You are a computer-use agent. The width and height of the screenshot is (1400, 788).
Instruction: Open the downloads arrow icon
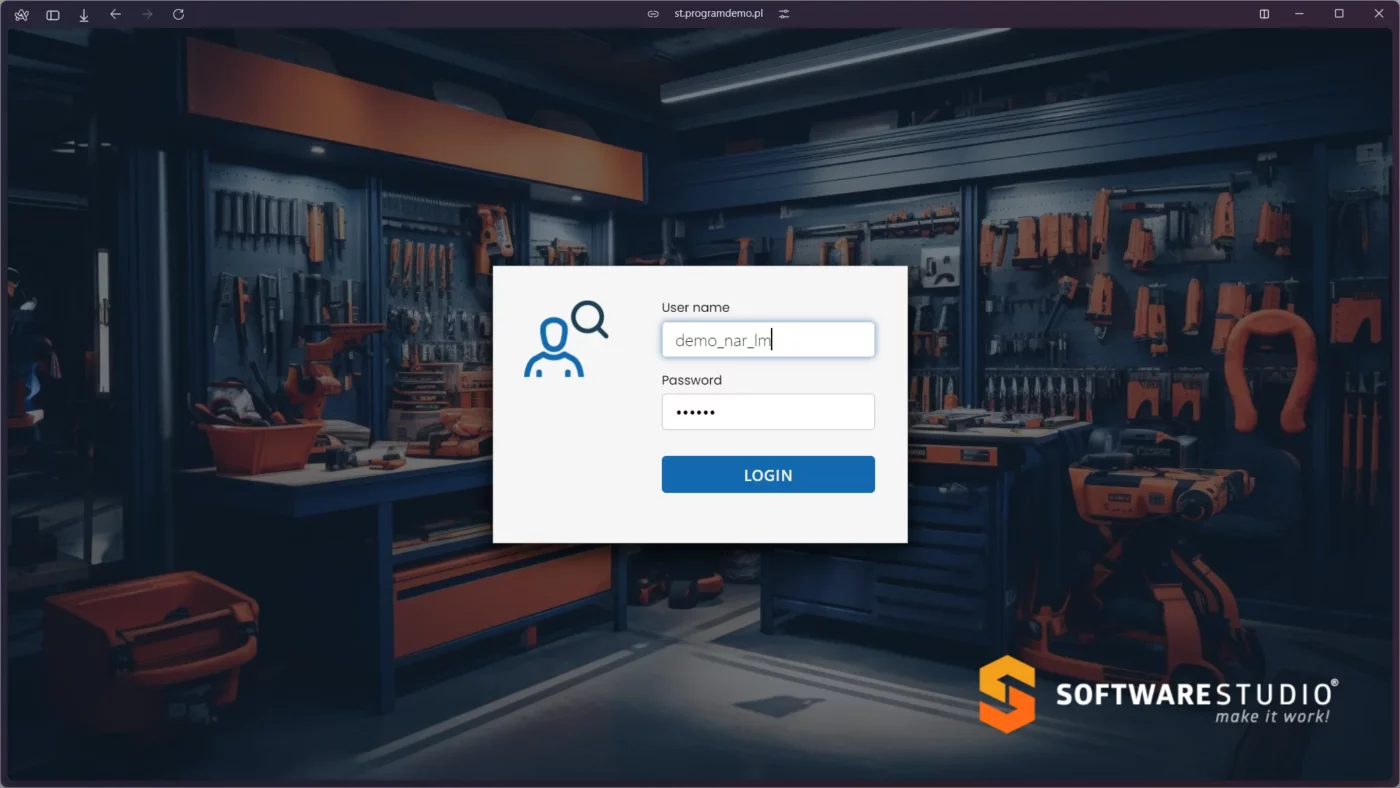click(x=84, y=14)
